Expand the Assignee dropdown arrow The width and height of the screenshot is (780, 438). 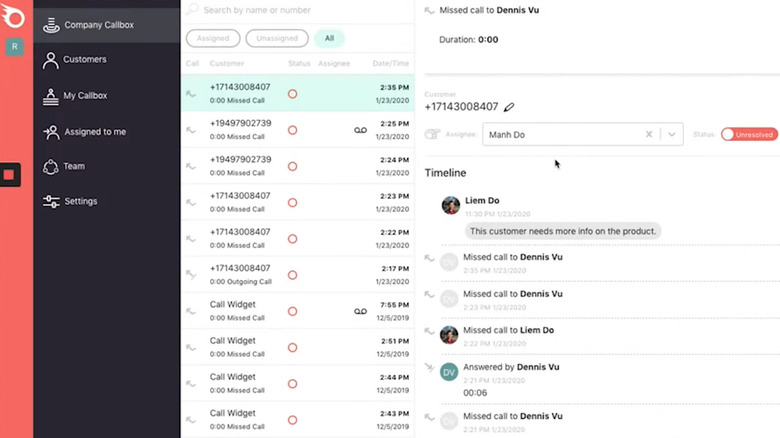[672, 135]
